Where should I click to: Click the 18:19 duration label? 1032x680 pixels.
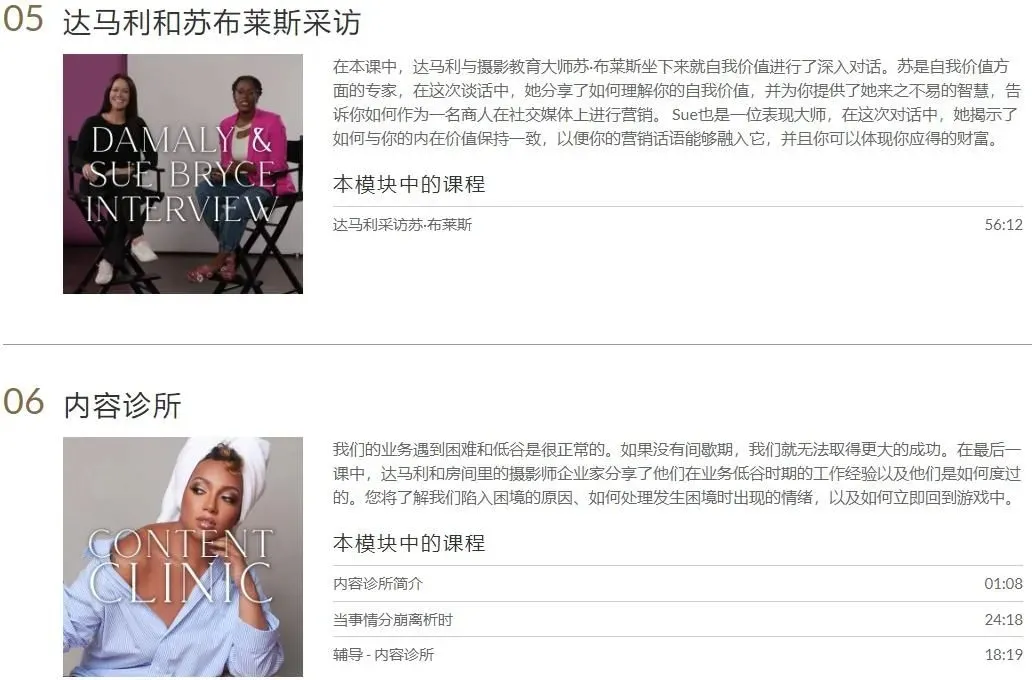coord(1003,655)
